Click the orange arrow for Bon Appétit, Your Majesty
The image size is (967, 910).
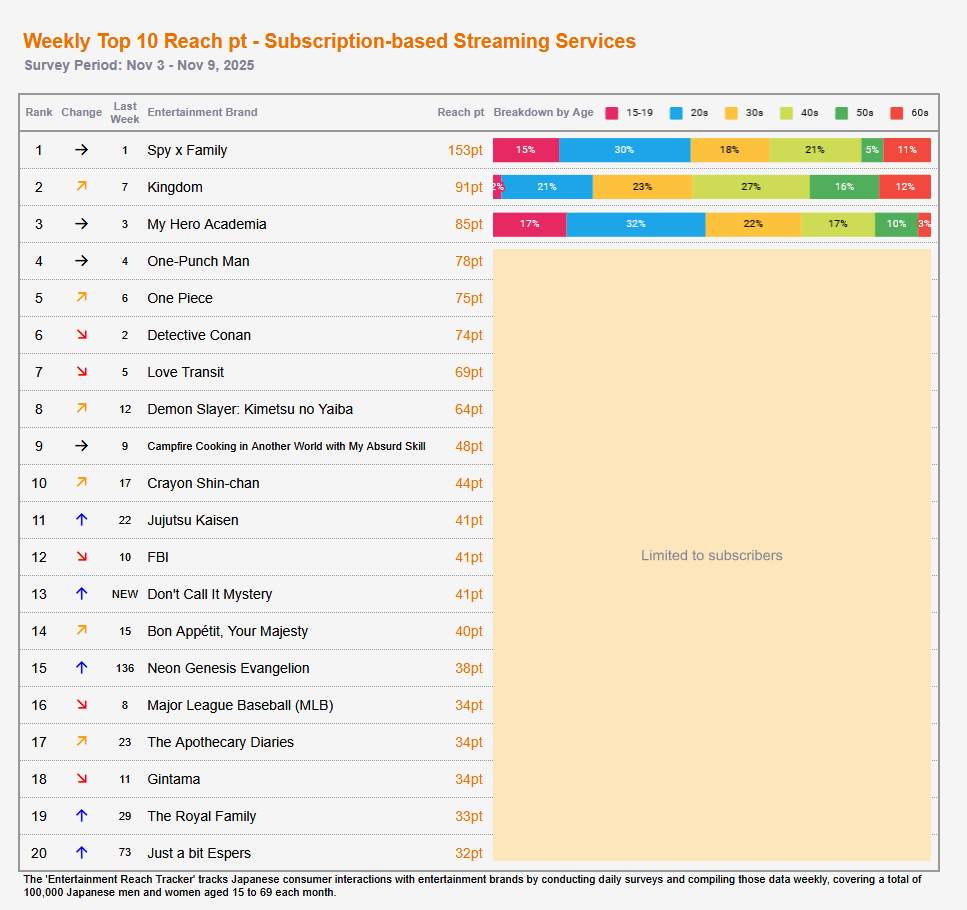click(81, 629)
